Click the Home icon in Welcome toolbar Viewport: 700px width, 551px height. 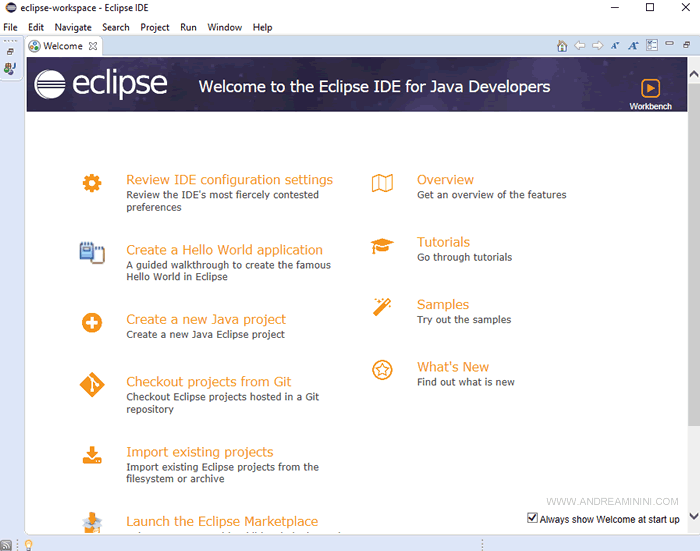[x=562, y=46]
